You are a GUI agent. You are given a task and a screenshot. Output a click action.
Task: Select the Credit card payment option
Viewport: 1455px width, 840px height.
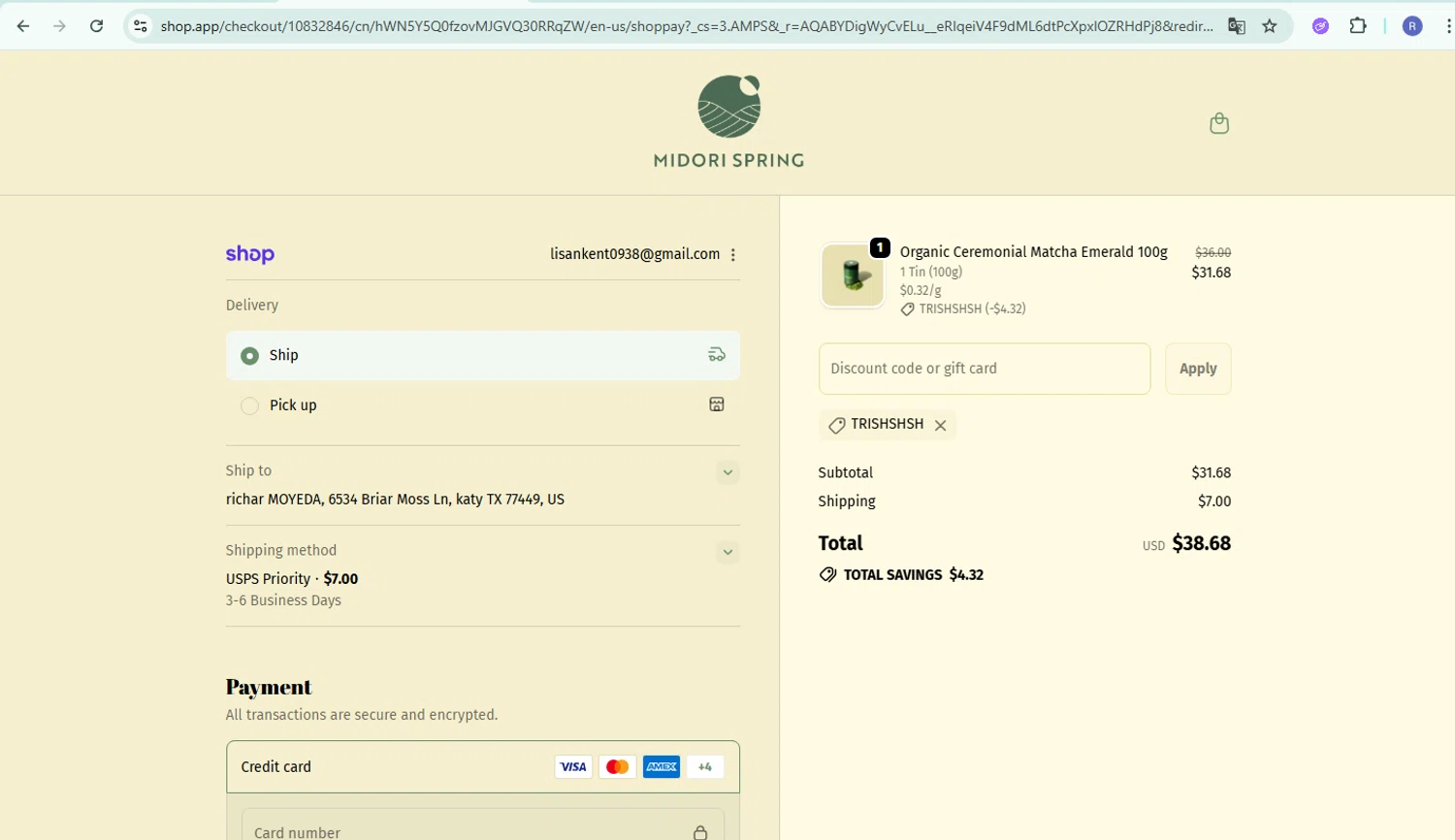483,766
